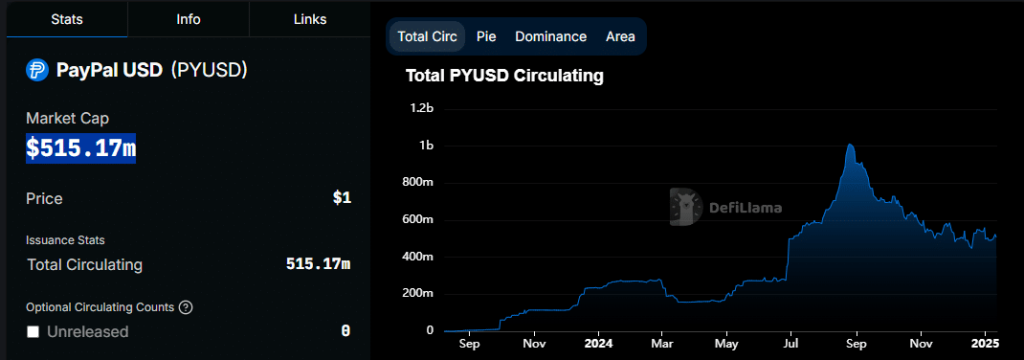1024x360 pixels.
Task: Show the Dominance chart
Action: click(x=551, y=37)
